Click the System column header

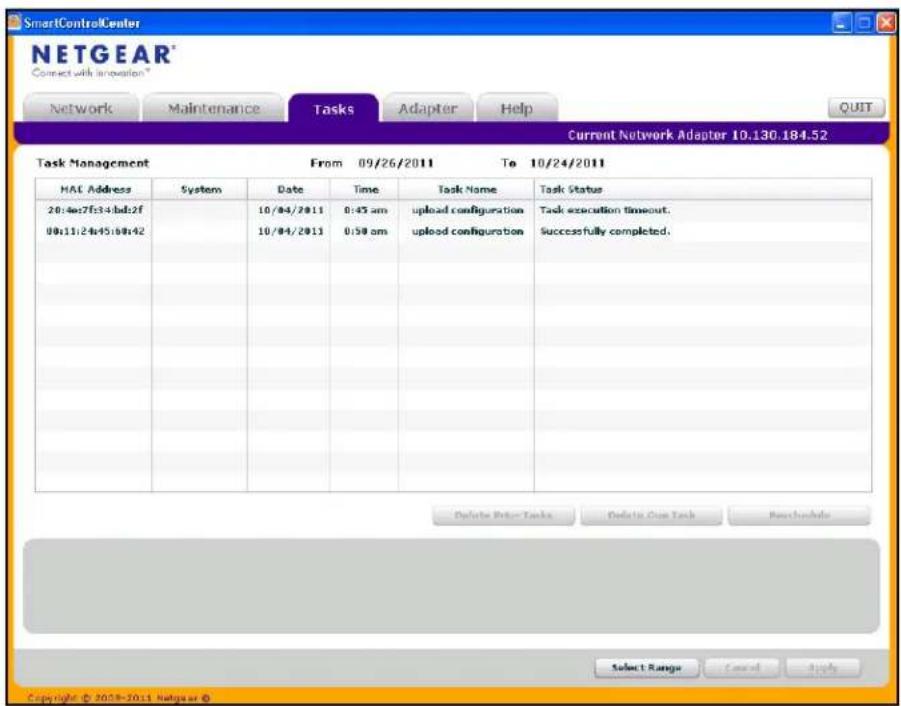click(x=200, y=189)
